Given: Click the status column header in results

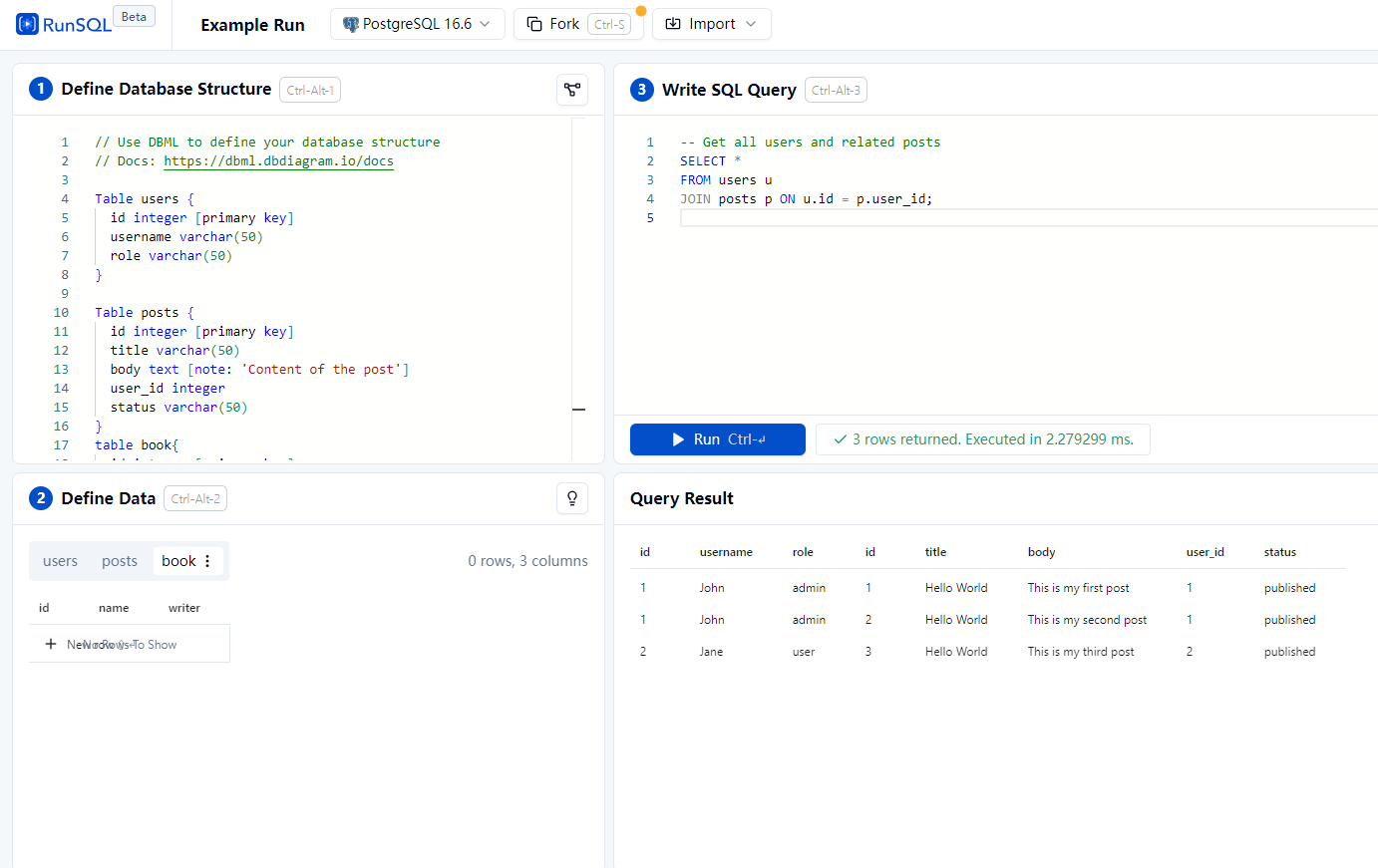Looking at the screenshot, I should coord(1280,552).
